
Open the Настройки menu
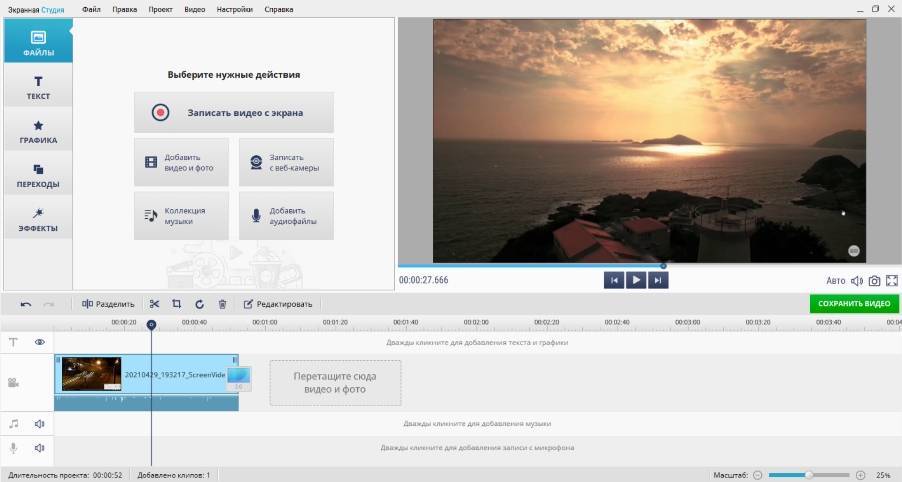[x=232, y=9]
